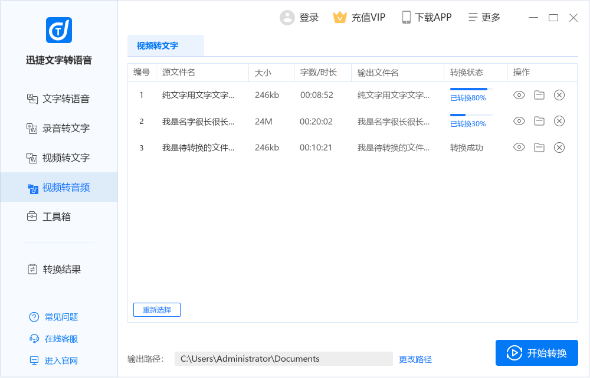
Task: Select 视频转音频 in the sidebar menu
Action: (x=59, y=187)
